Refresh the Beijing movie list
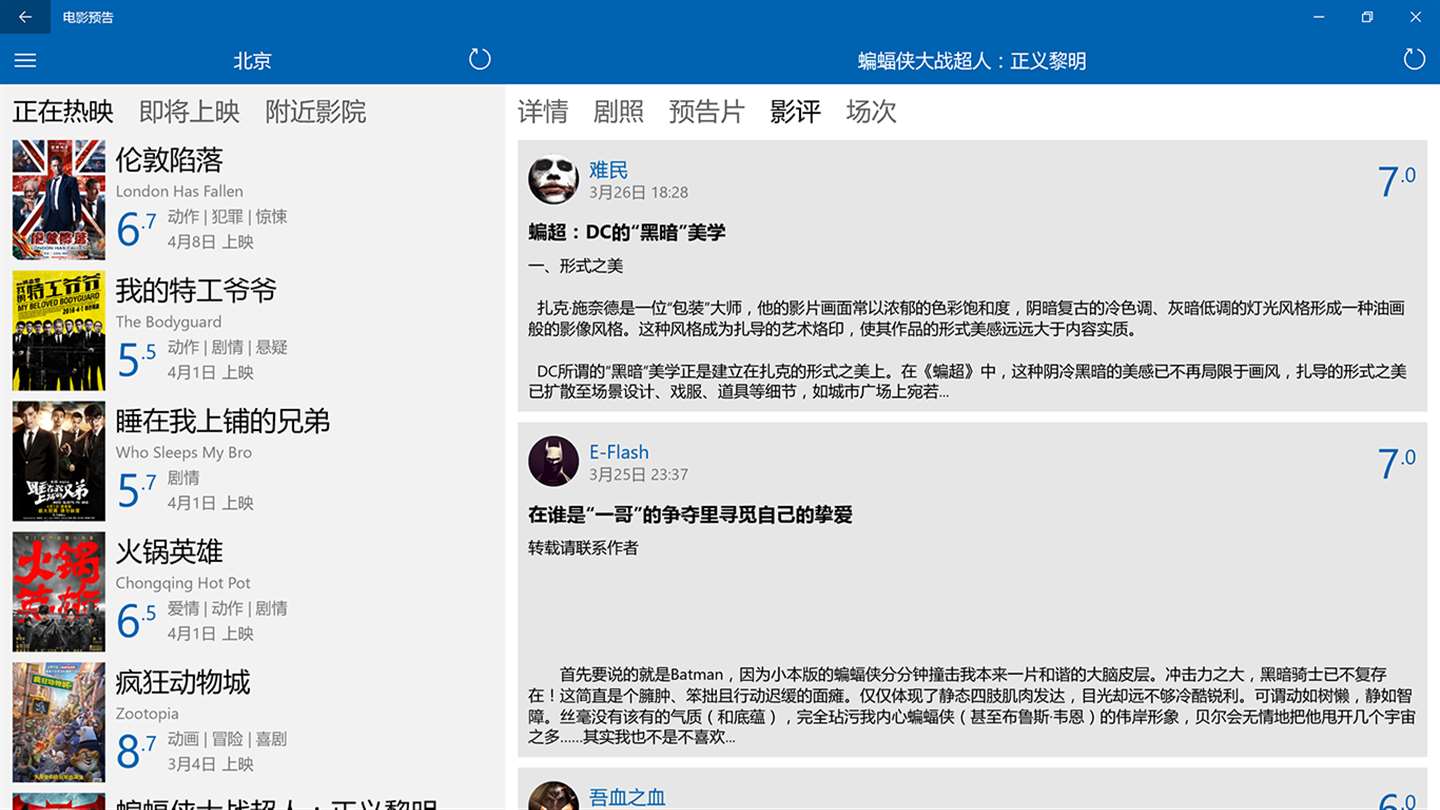 click(480, 59)
